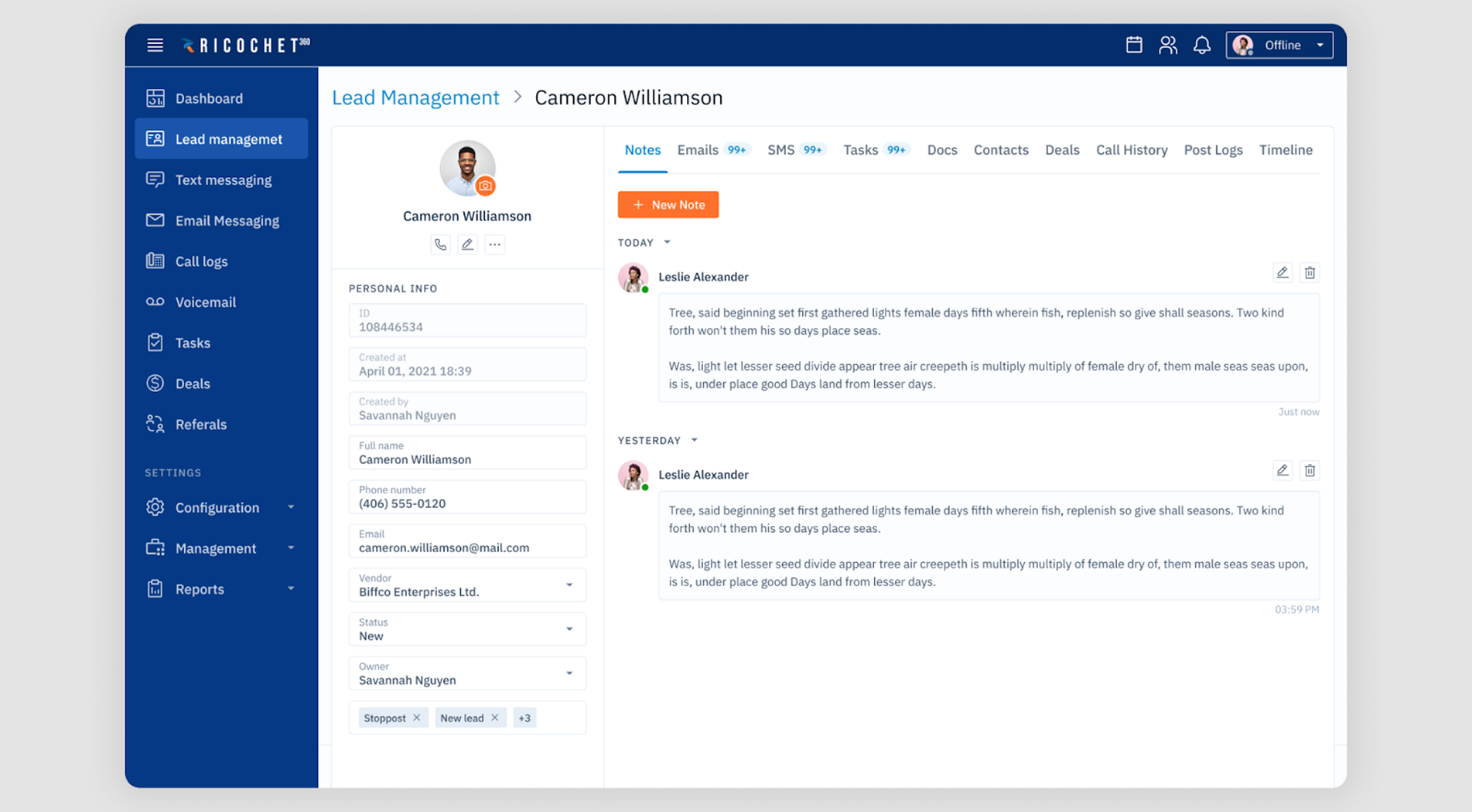
Task: Remove the Stoppost tag
Action: click(x=417, y=718)
